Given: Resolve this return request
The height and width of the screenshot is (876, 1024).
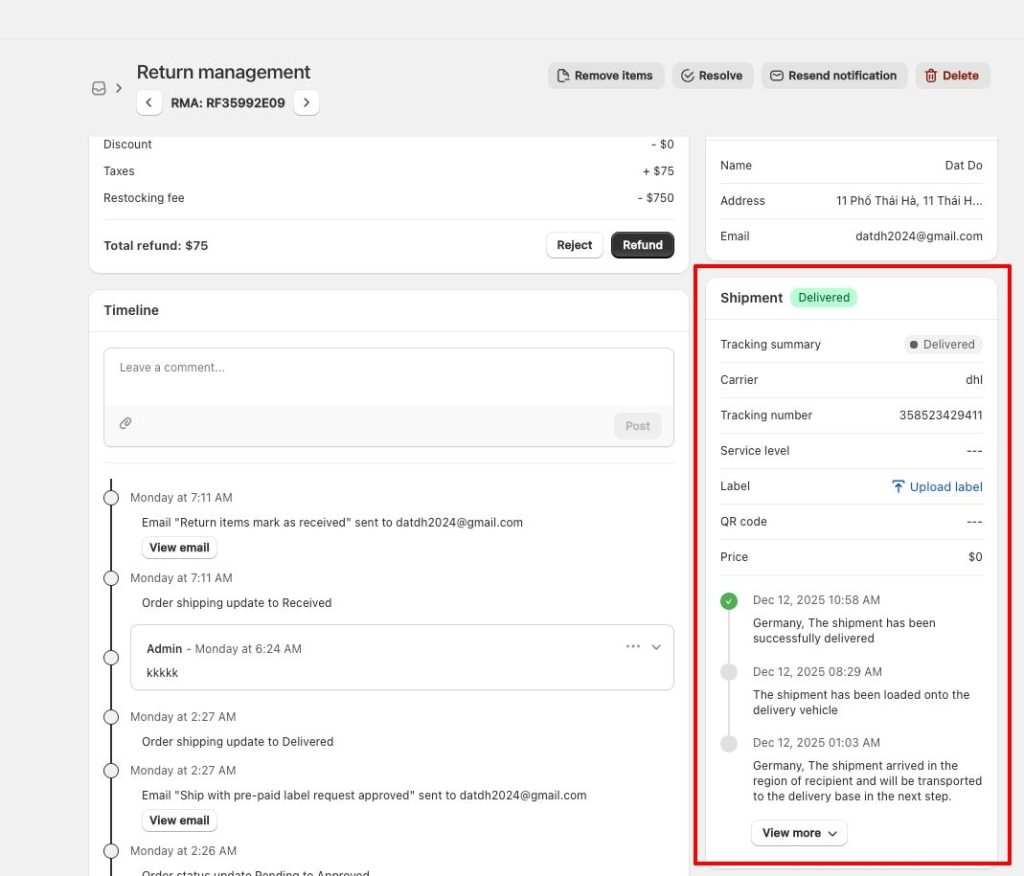Looking at the screenshot, I should click(x=712, y=76).
